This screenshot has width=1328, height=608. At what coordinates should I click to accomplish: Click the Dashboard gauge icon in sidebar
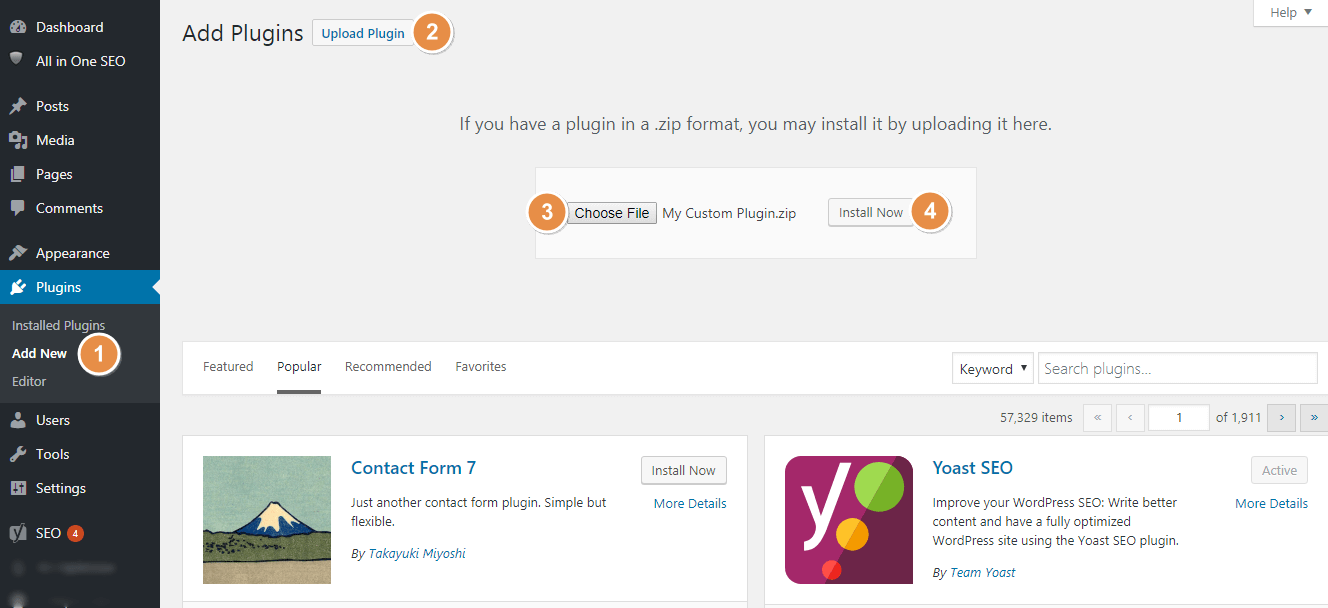point(17,27)
